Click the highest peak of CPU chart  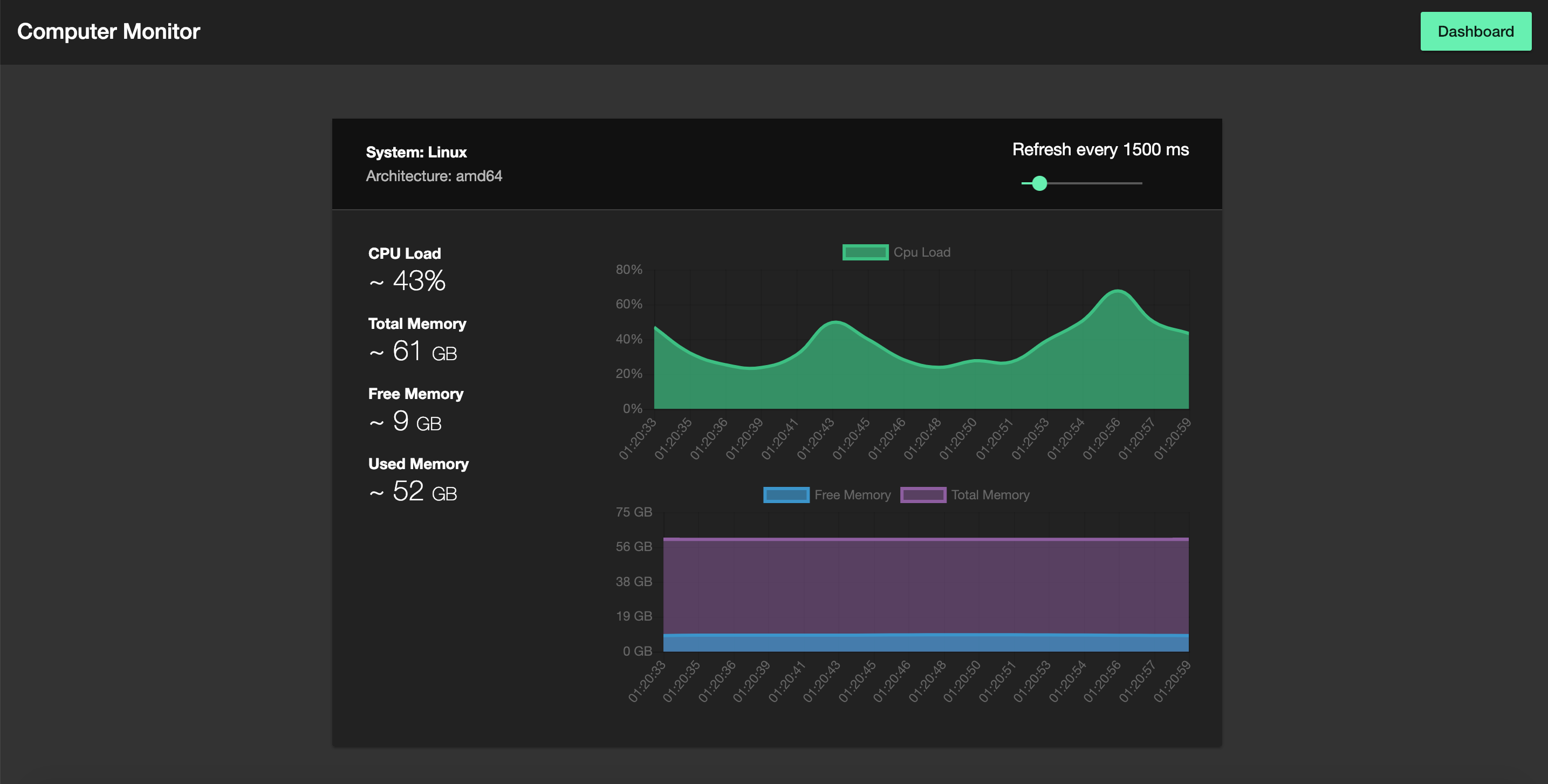pos(1117,292)
